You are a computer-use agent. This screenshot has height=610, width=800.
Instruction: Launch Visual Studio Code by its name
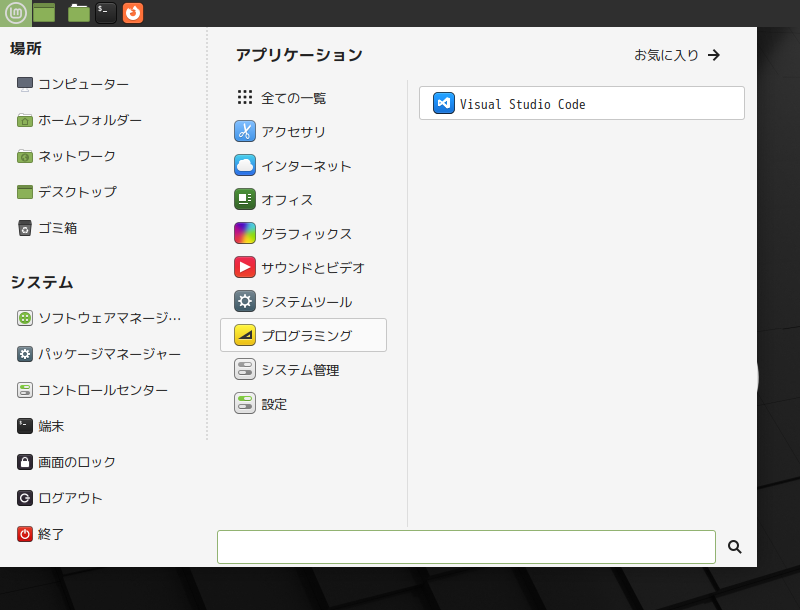(522, 104)
